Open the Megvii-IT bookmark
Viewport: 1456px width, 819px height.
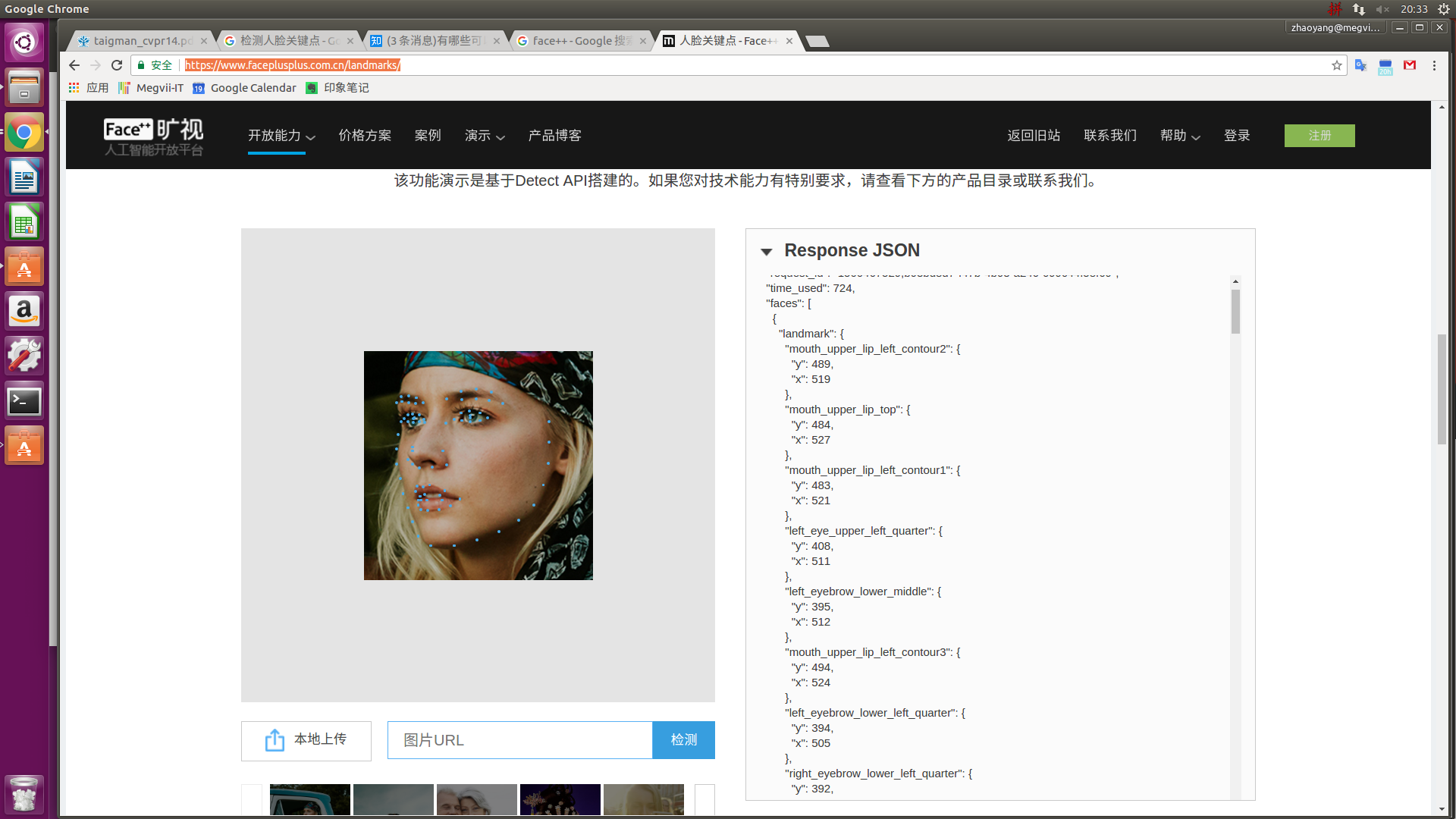(x=151, y=88)
